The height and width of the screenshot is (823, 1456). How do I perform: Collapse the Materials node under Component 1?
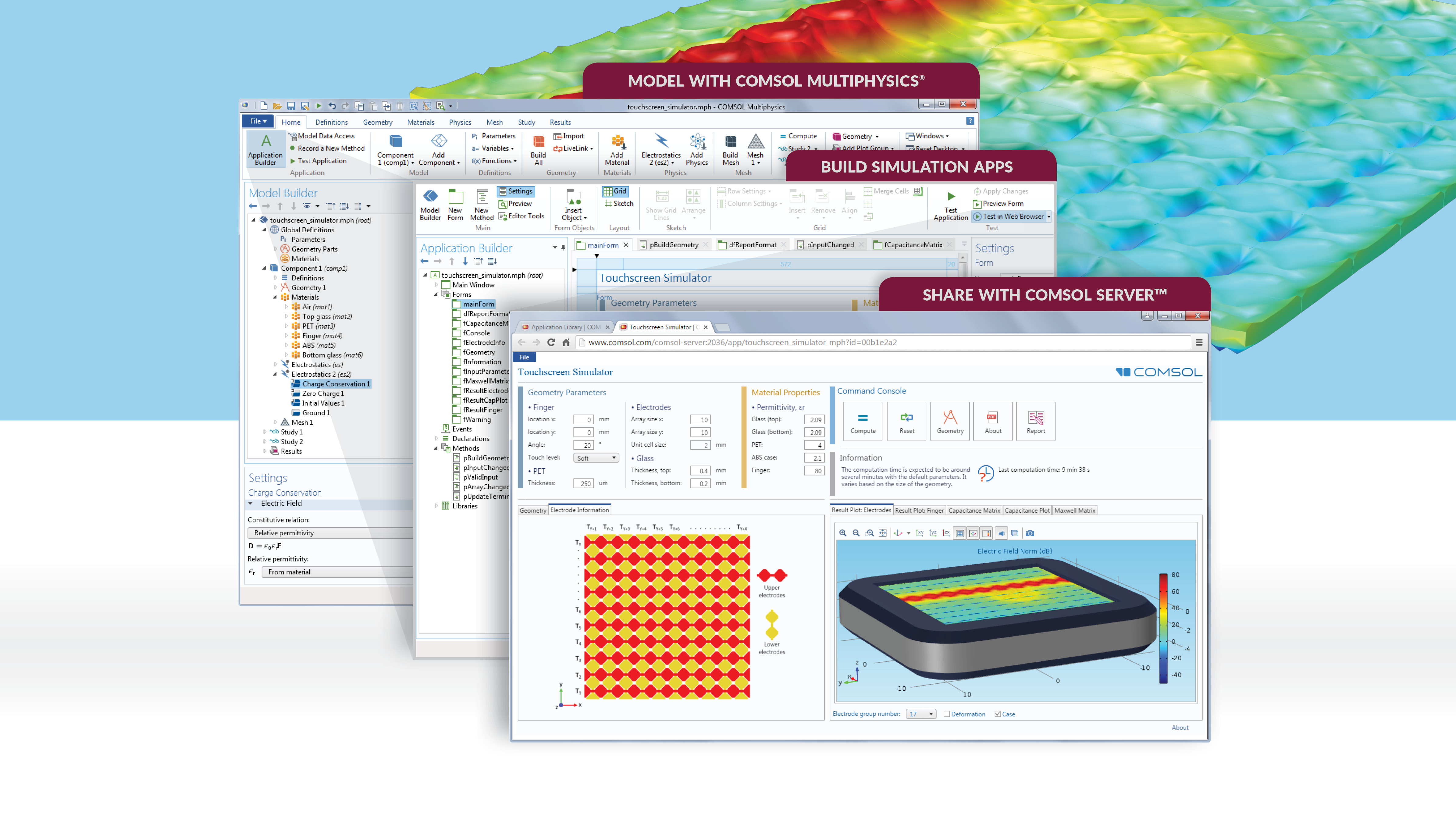275,297
